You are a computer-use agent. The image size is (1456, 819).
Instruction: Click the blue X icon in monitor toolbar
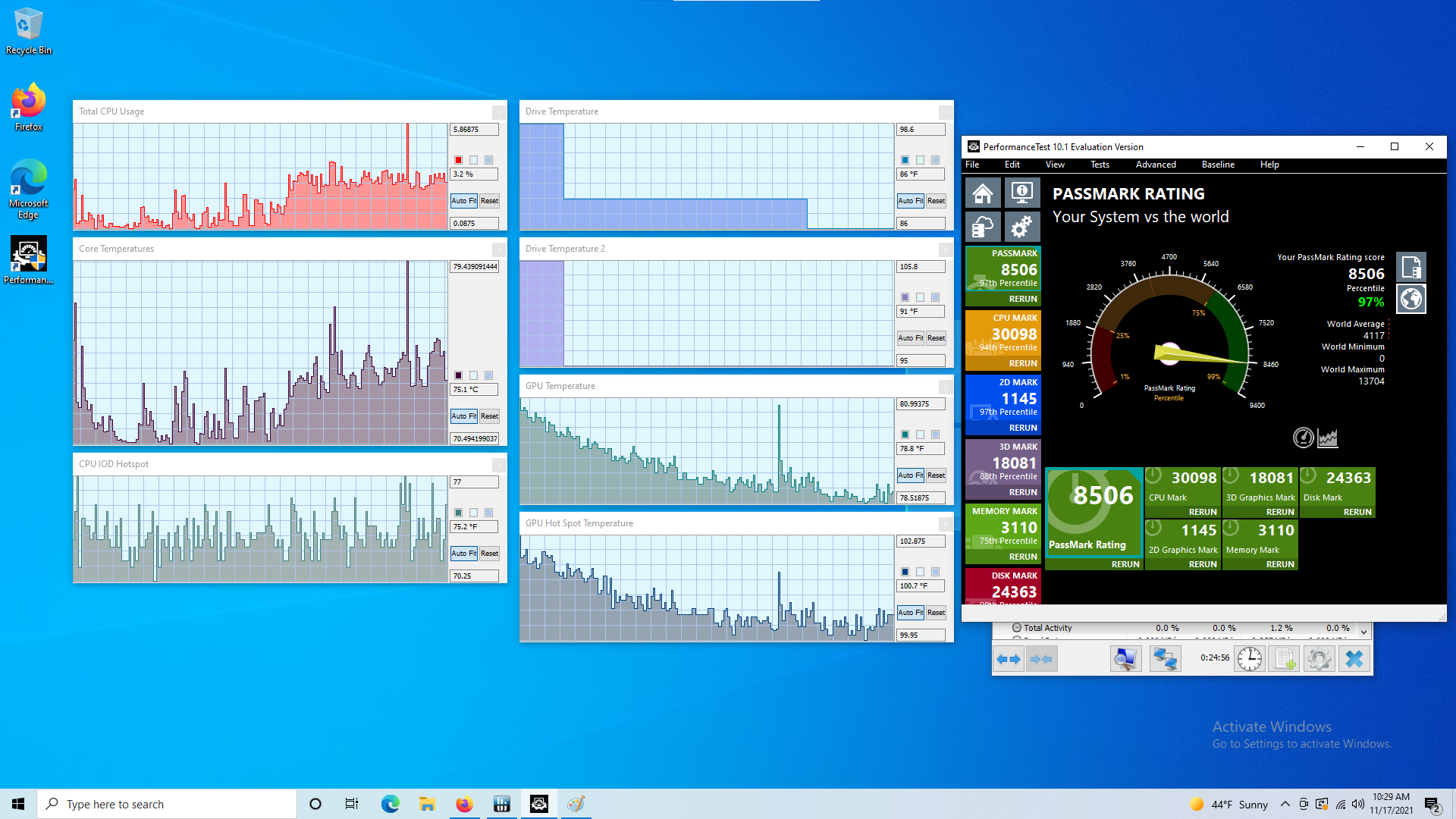[x=1354, y=659]
